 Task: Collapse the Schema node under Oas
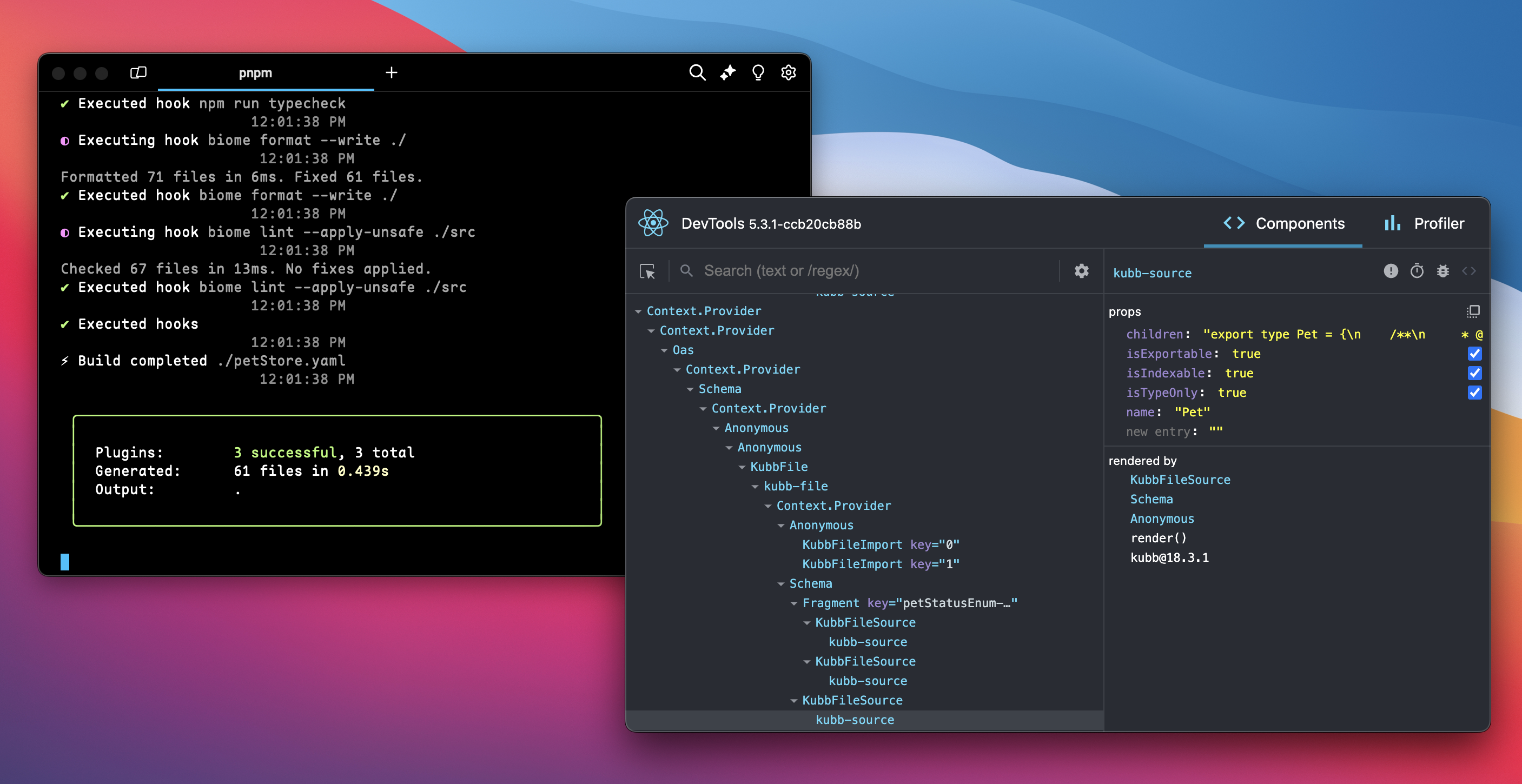(x=690, y=389)
